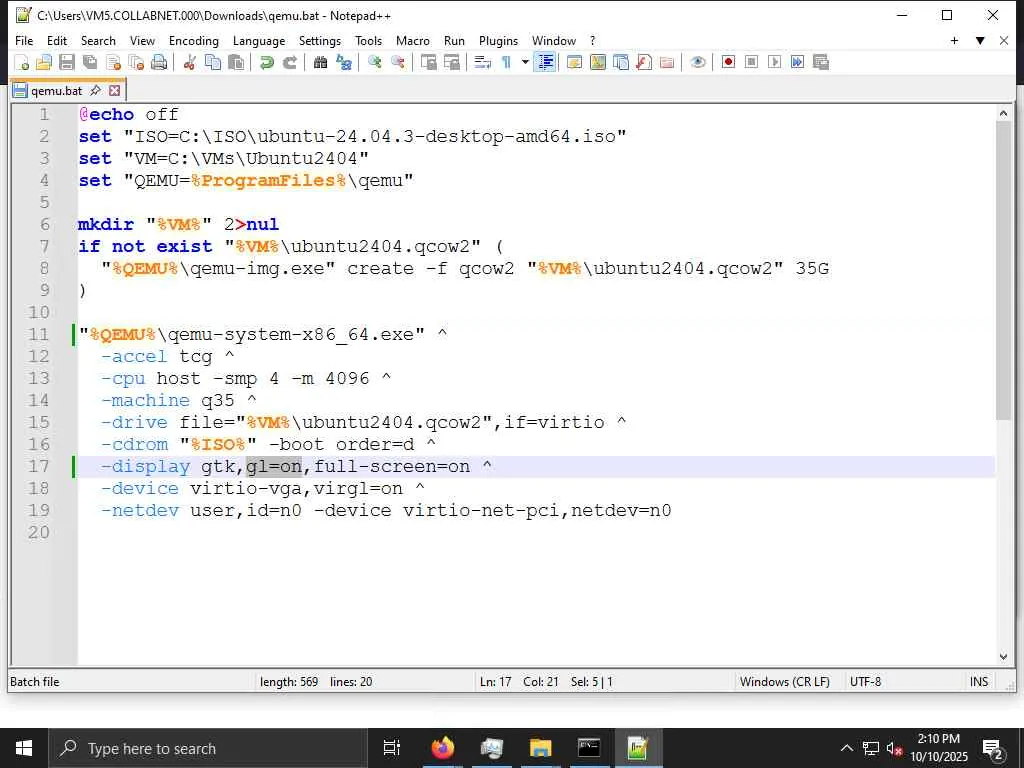Open Task View on the taskbar
Viewport: 1024px width, 768px height.
[392, 748]
